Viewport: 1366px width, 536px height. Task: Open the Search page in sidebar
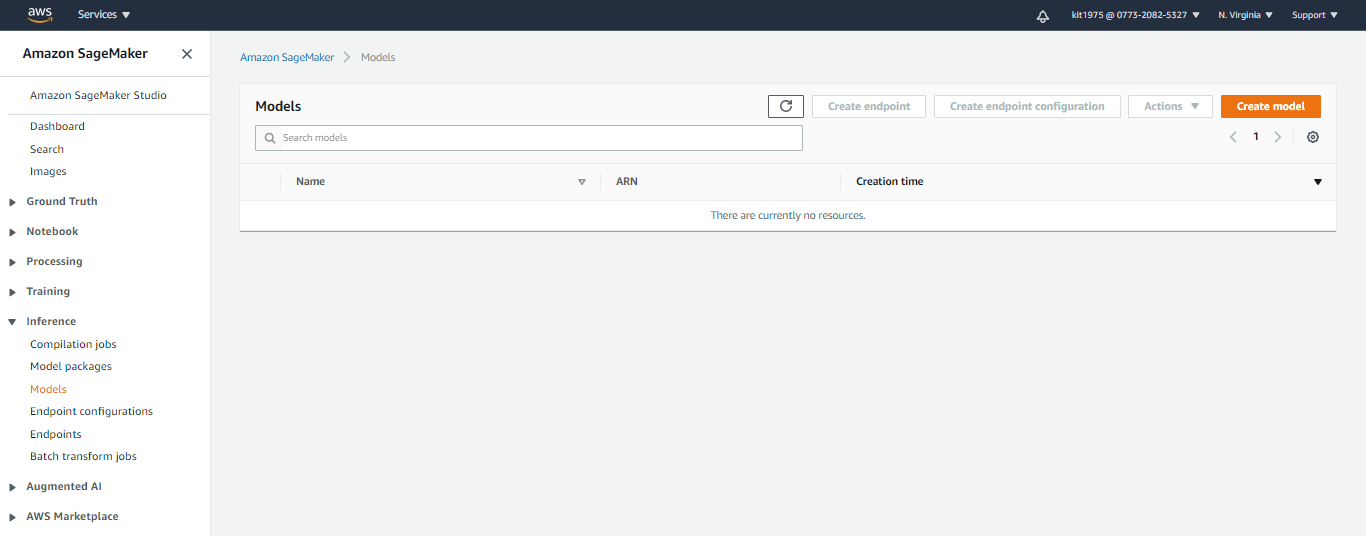pos(47,149)
